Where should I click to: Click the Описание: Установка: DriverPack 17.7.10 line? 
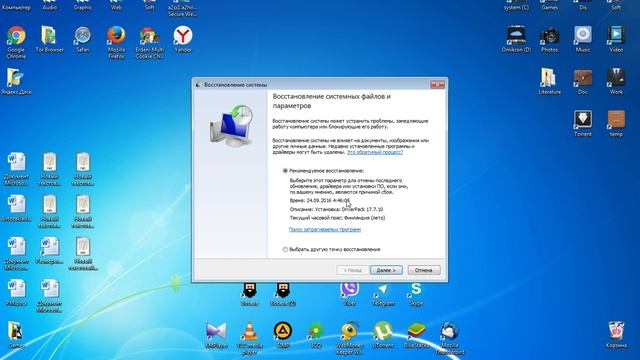point(336,209)
